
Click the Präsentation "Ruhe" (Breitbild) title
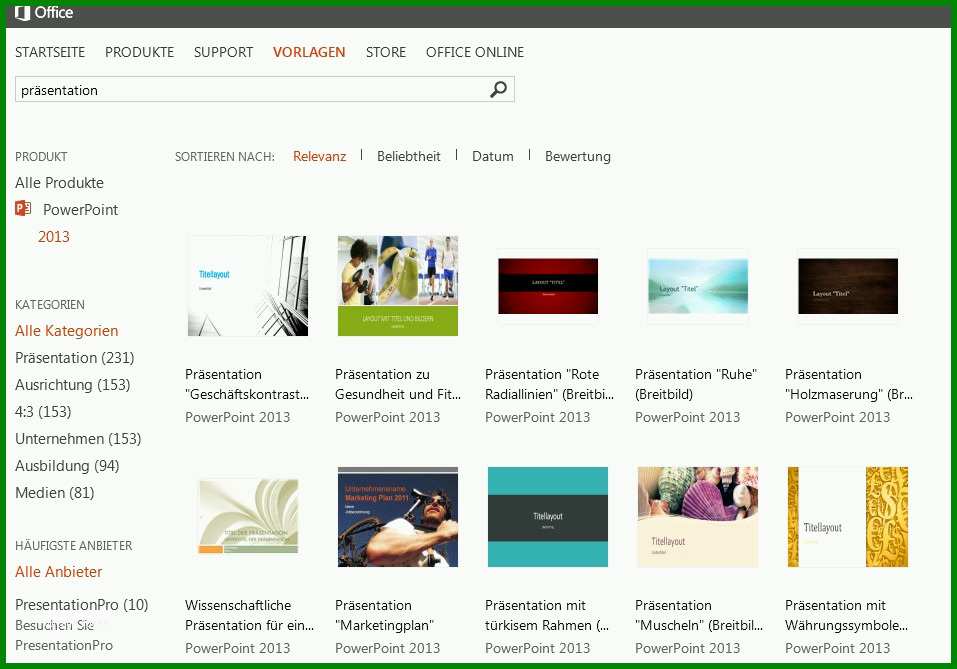(696, 384)
